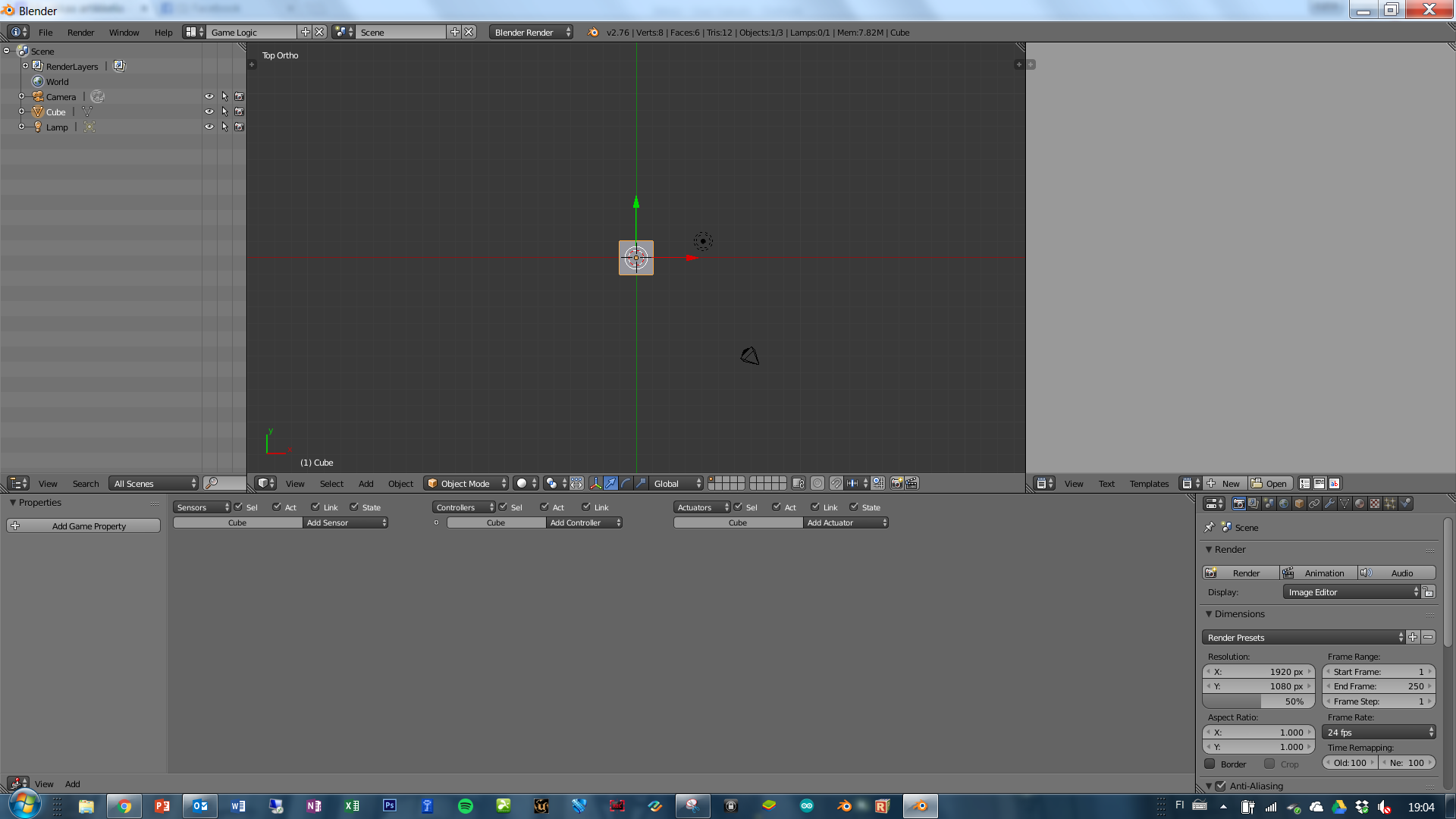Click the Animation render button
This screenshot has height=819, width=1456.
[1318, 573]
